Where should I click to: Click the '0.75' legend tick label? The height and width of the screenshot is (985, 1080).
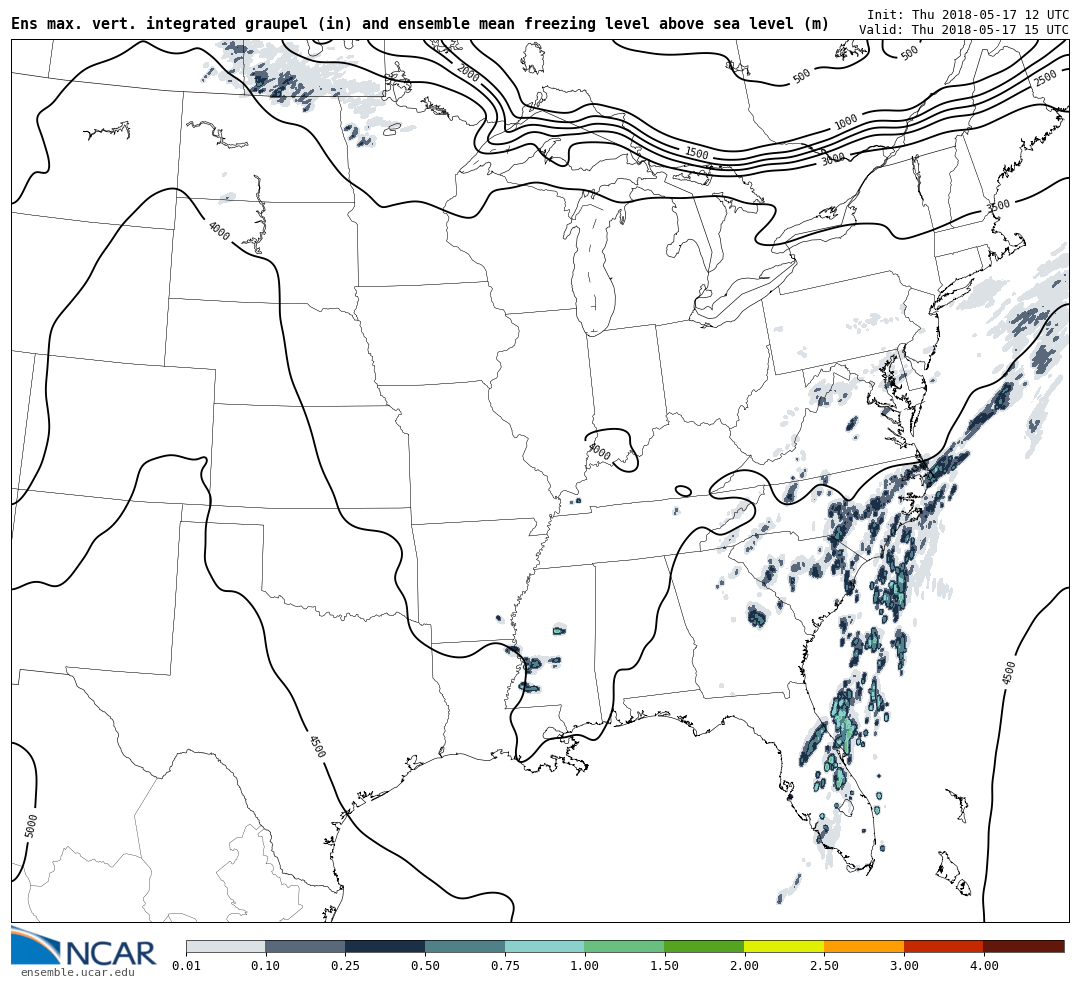[x=505, y=966]
